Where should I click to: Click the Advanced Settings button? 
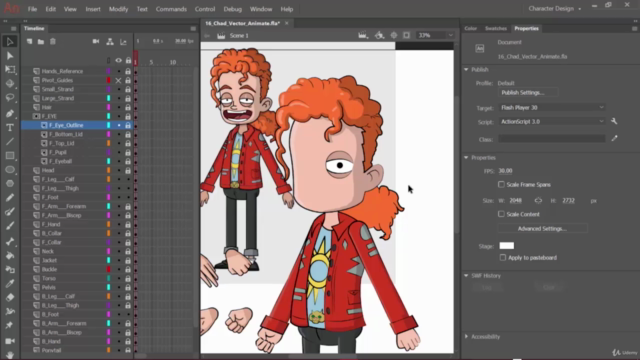[542, 229]
